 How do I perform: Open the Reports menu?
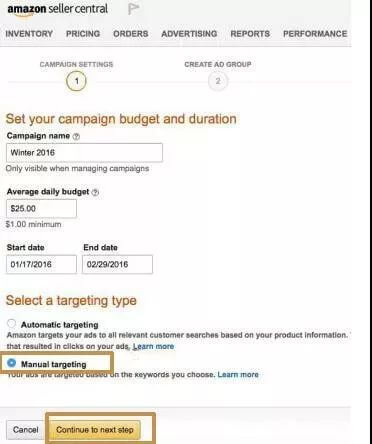click(250, 34)
